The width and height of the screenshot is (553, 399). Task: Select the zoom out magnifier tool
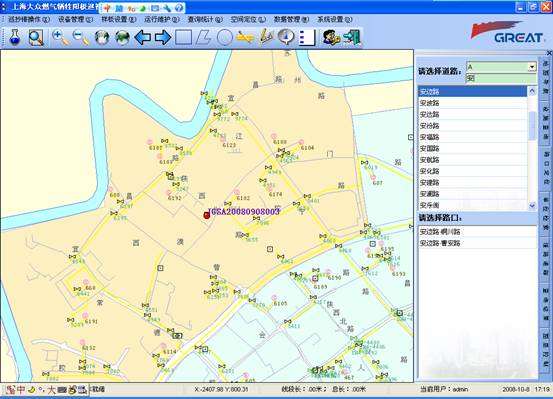pyautogui.click(x=80, y=37)
